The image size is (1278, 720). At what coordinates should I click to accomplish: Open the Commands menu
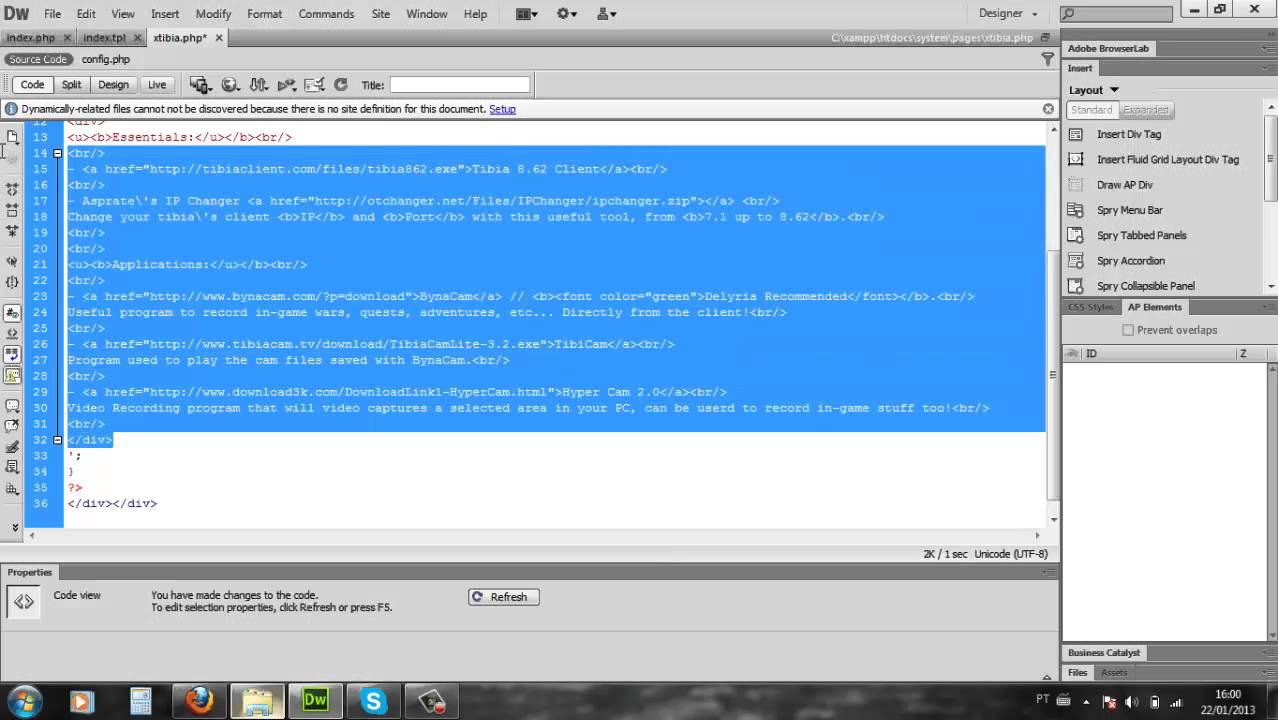[x=326, y=14]
